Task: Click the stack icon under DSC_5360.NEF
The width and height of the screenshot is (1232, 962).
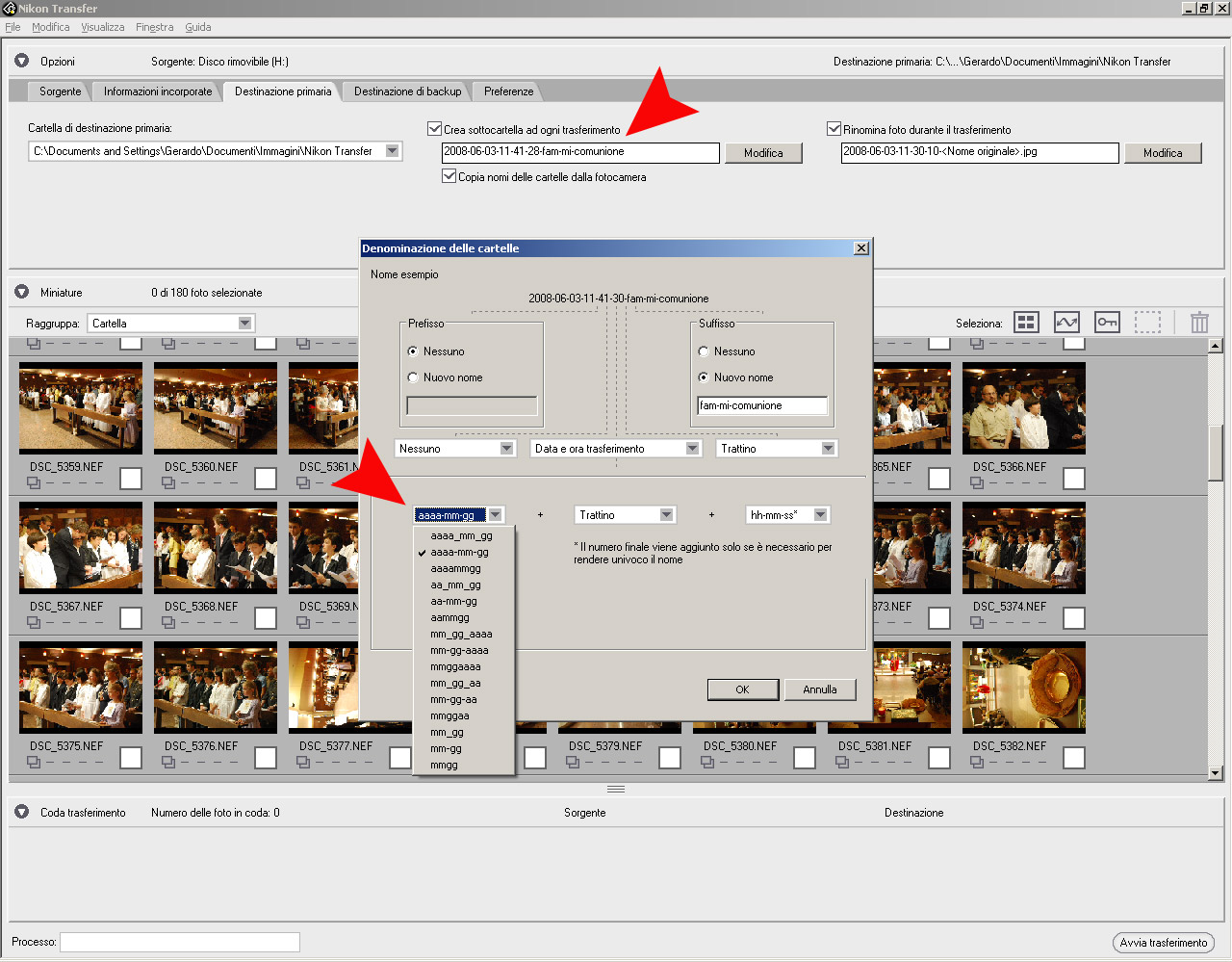Action: (x=168, y=483)
